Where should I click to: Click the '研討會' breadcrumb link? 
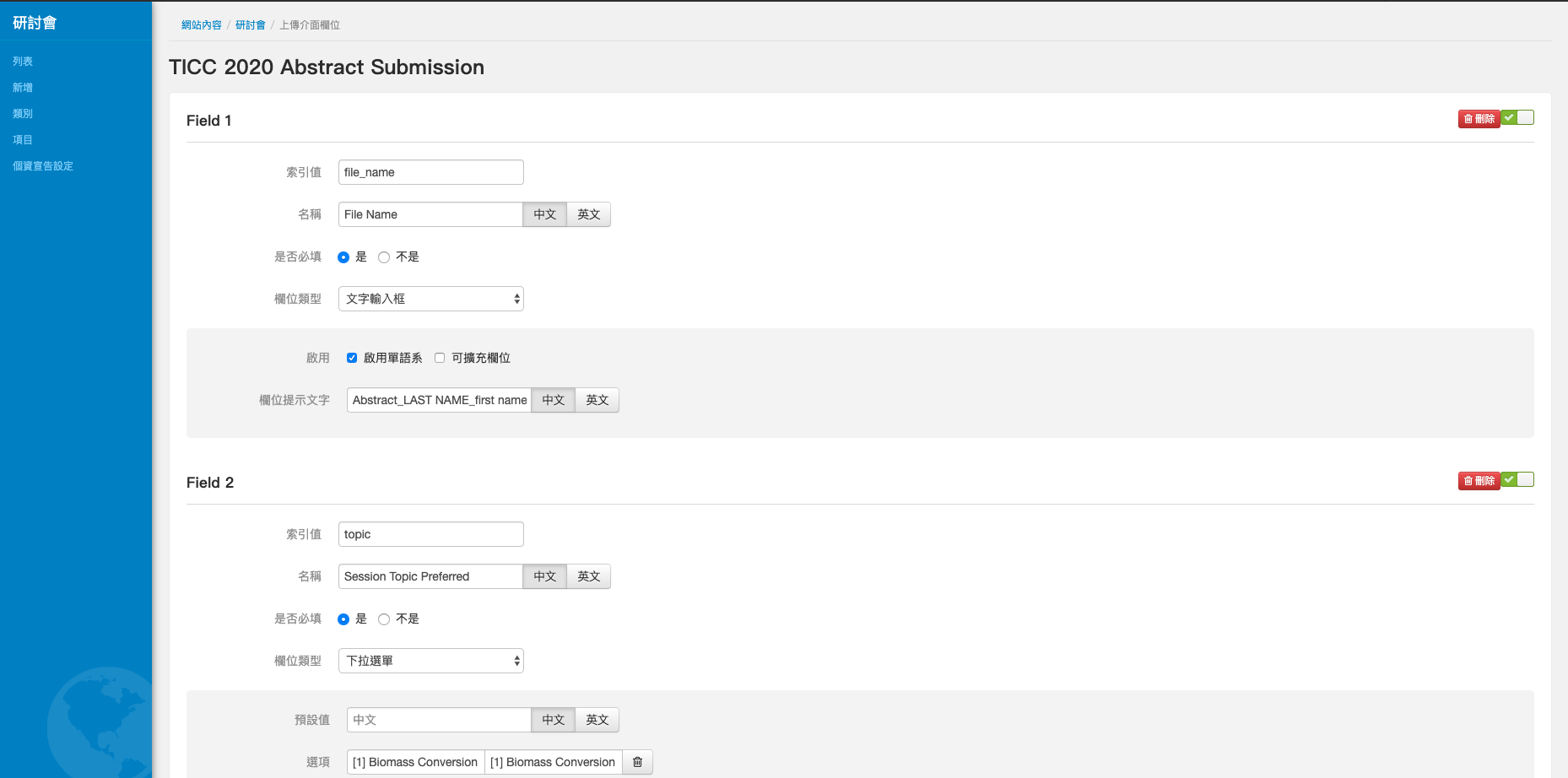click(250, 25)
